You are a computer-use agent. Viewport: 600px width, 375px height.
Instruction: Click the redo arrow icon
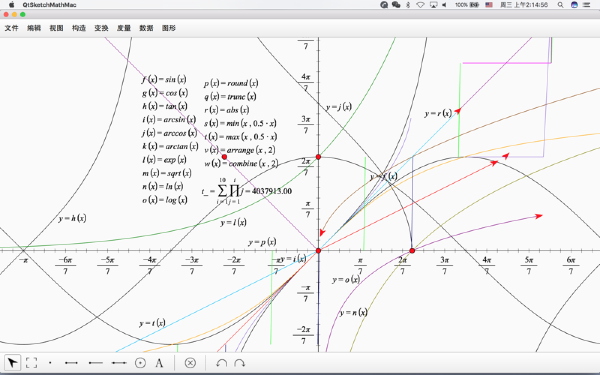(240, 363)
